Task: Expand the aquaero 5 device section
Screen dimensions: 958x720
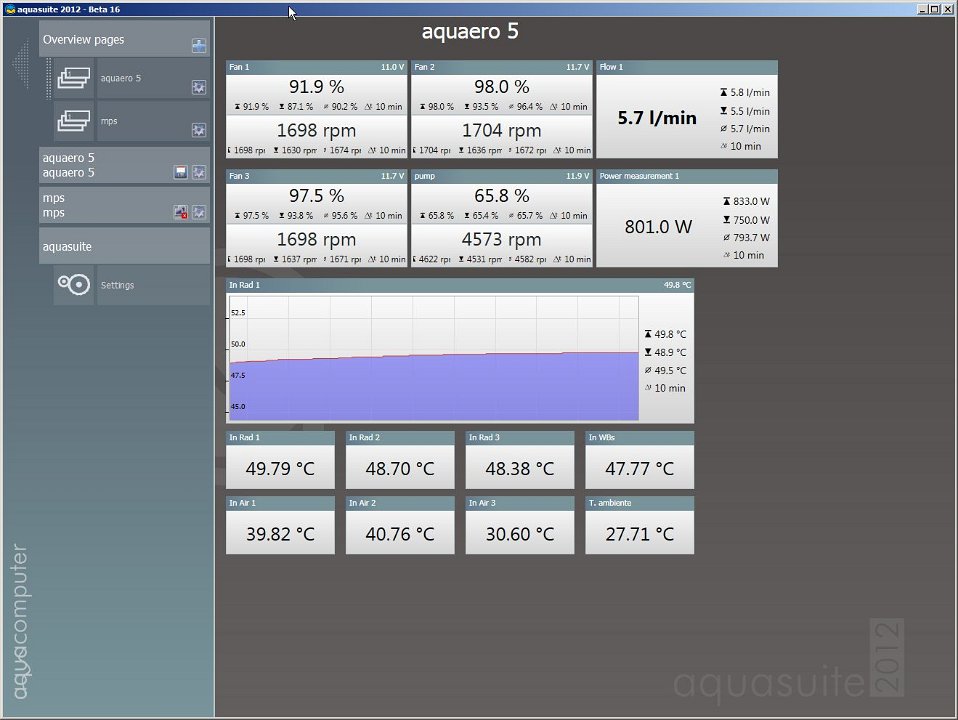Action: tap(125, 165)
